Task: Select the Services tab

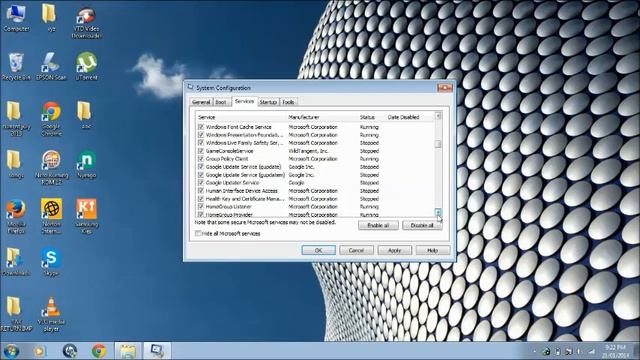Action: (244, 101)
